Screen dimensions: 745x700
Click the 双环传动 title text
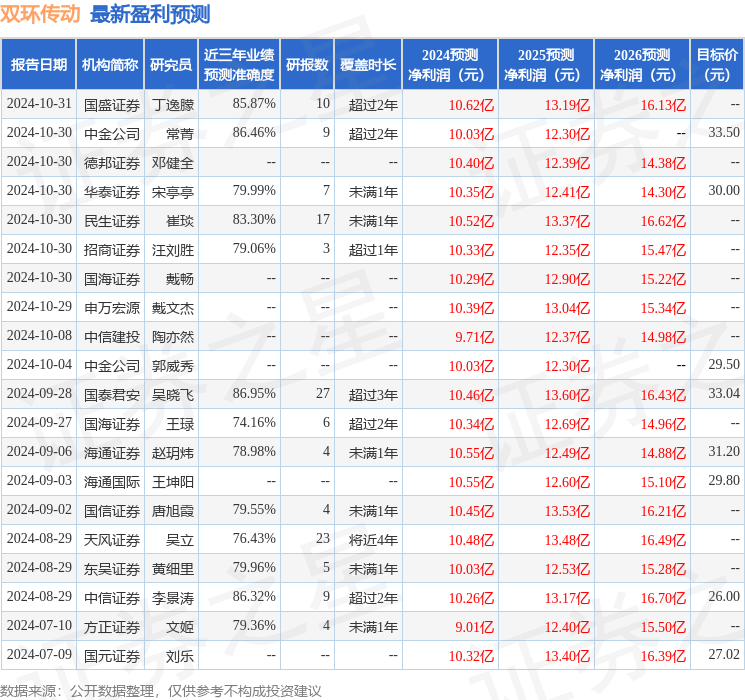(40, 14)
